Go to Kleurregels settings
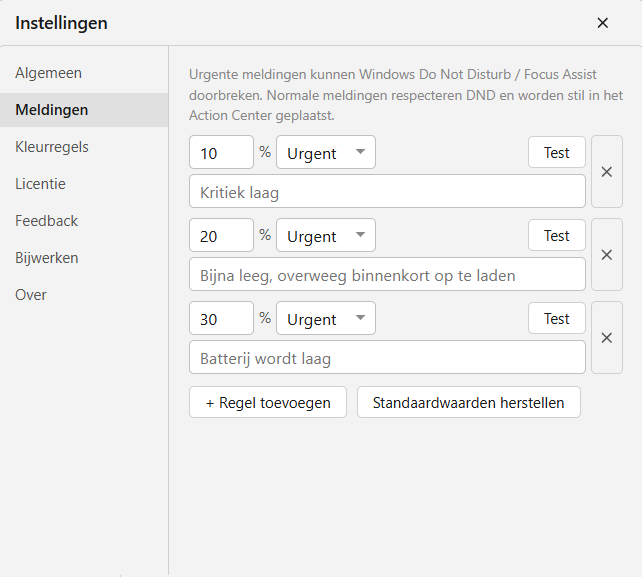This screenshot has height=577, width=642. (x=84, y=147)
